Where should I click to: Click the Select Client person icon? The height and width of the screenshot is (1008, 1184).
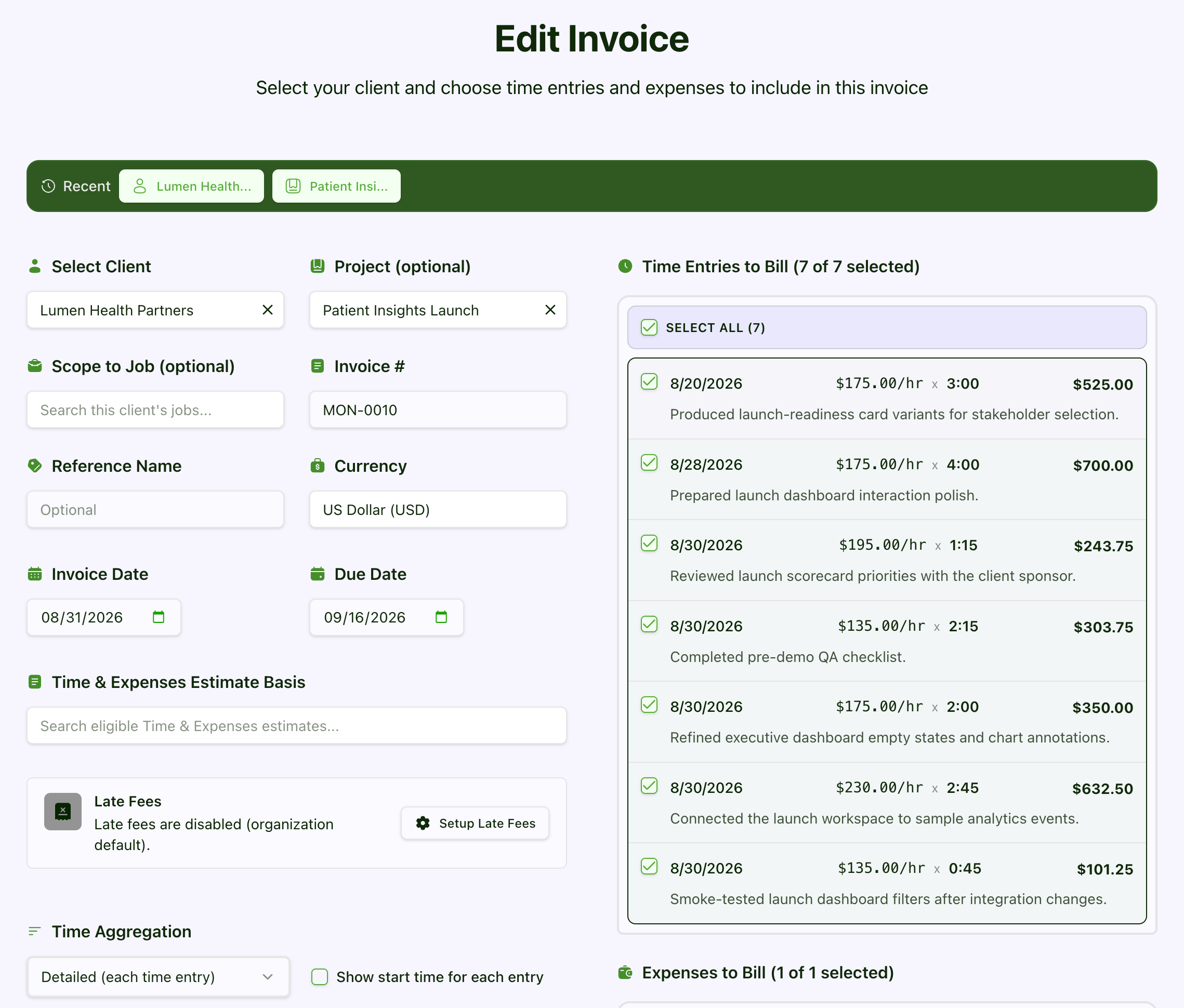35,266
